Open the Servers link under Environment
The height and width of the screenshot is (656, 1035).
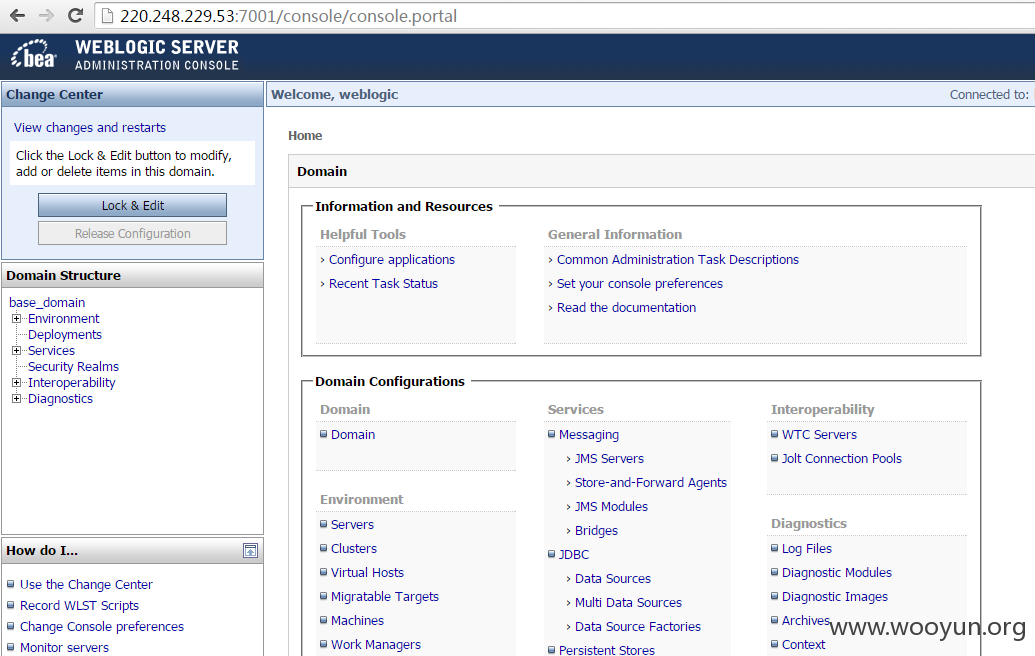(352, 525)
